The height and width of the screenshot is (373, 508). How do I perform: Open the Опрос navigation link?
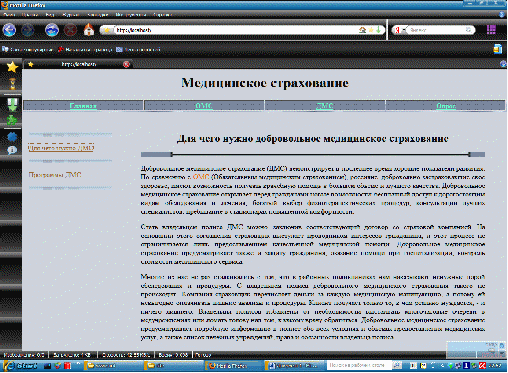pos(446,106)
